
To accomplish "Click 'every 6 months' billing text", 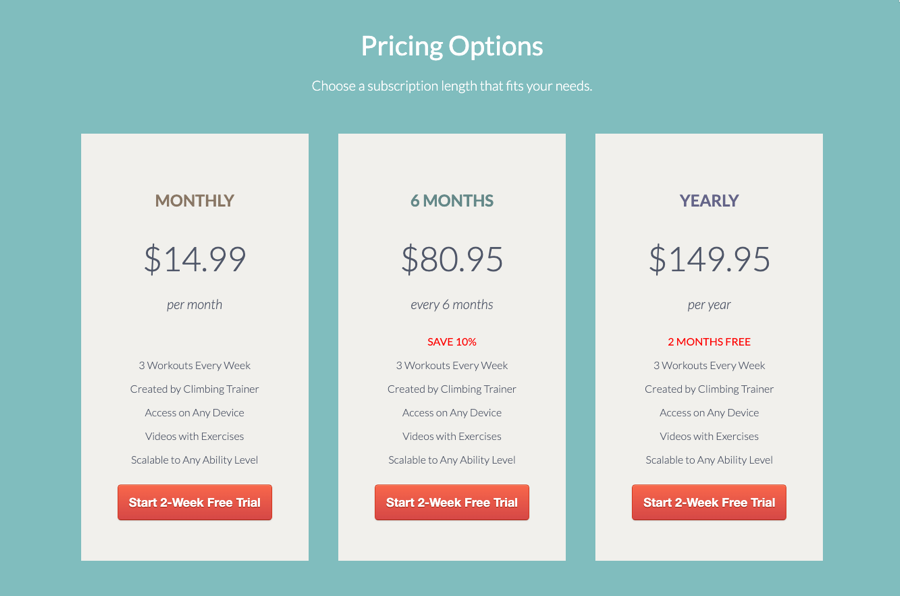I will pos(452,305).
